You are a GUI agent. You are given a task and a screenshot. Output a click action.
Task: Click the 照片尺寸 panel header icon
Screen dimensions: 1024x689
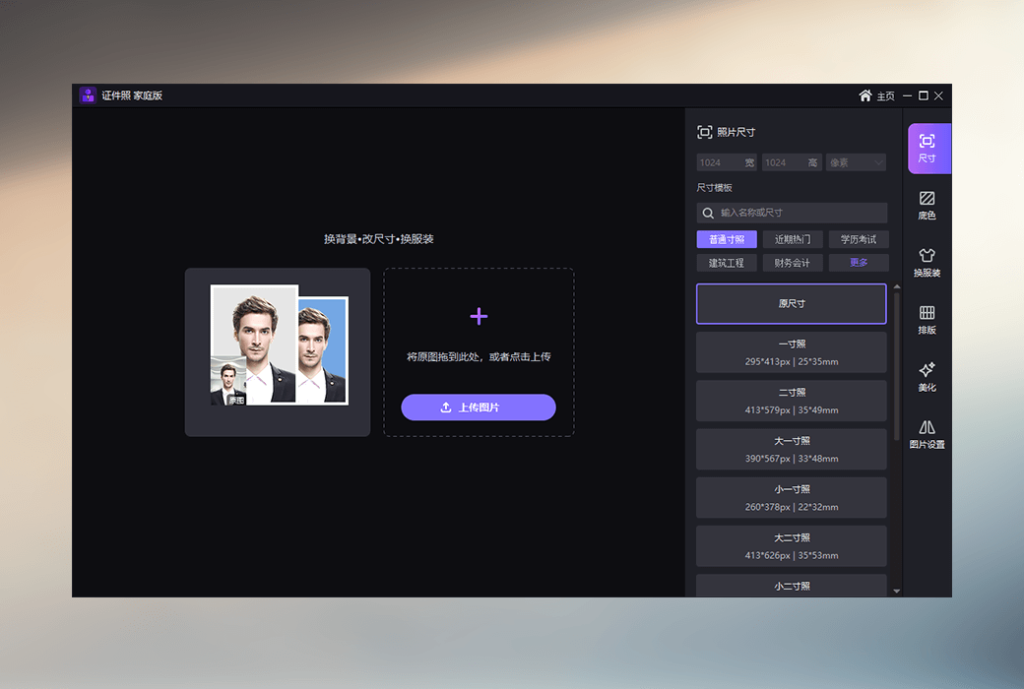(704, 132)
